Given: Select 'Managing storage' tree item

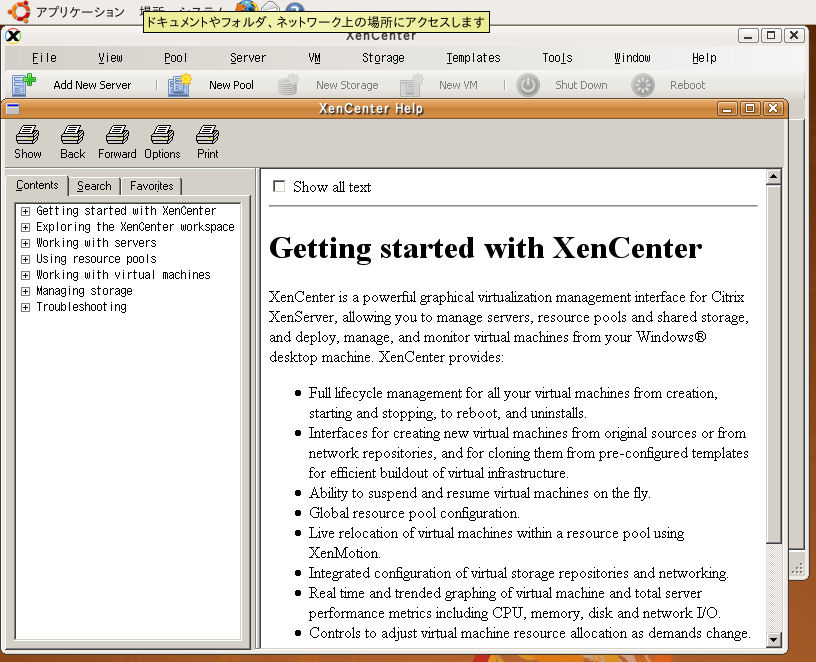Looking at the screenshot, I should pos(84,291).
